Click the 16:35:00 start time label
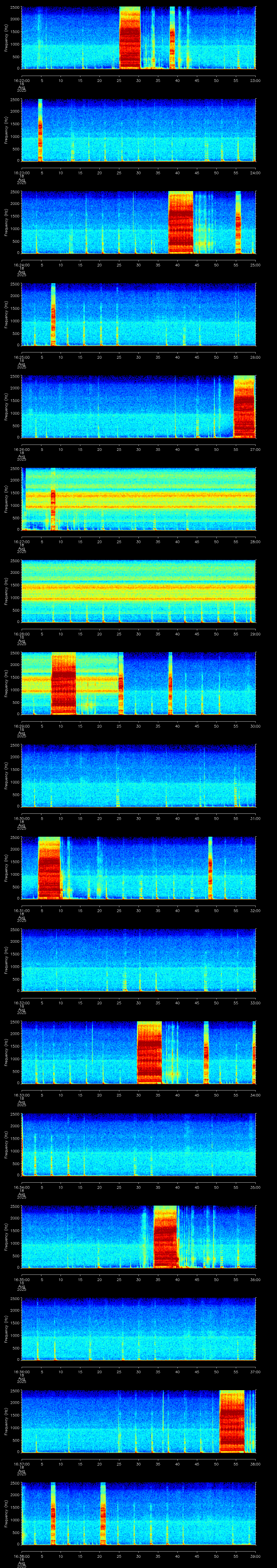Screen dimensions: 277x1568 tap(21, 1279)
